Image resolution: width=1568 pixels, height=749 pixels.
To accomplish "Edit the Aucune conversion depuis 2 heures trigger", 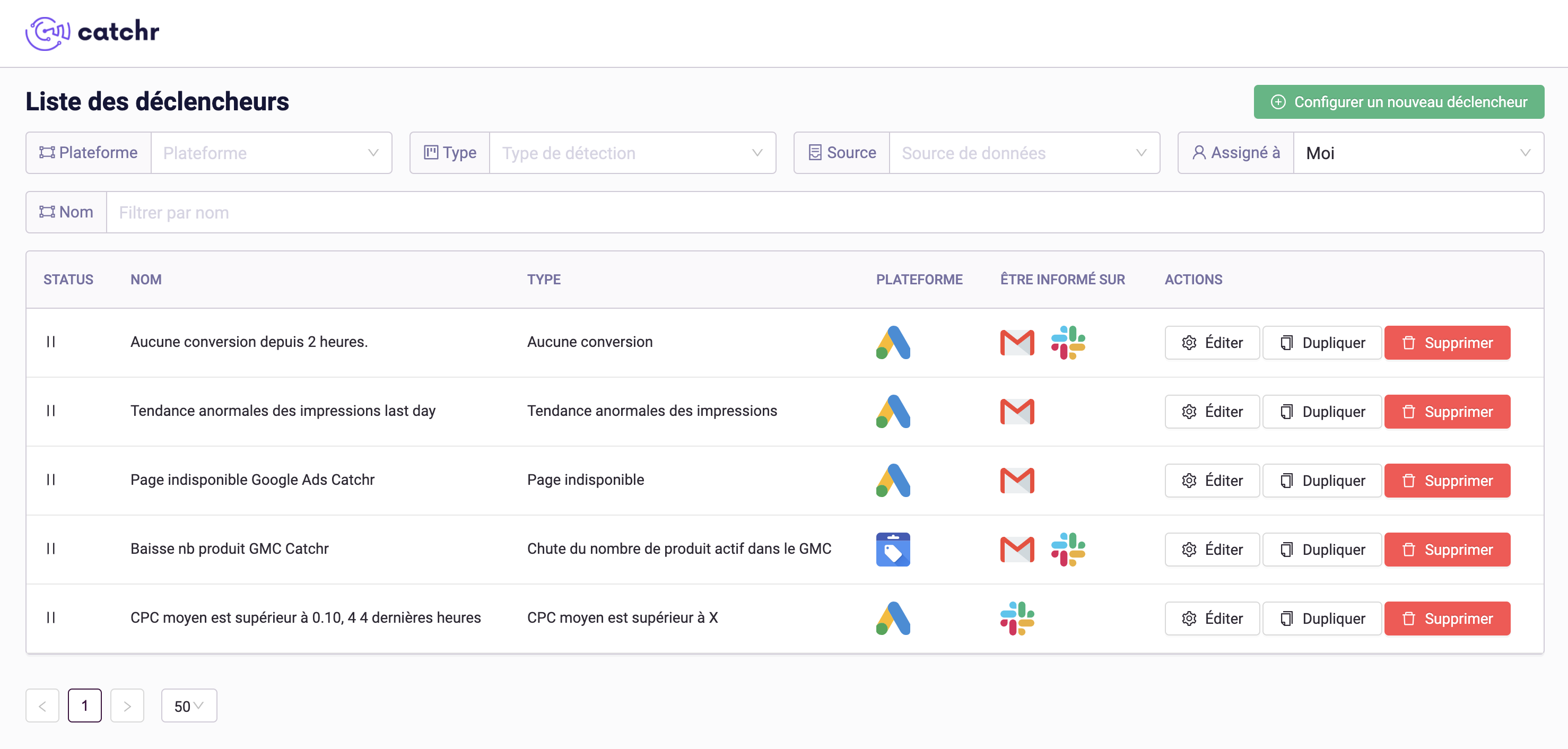I will (x=1212, y=343).
